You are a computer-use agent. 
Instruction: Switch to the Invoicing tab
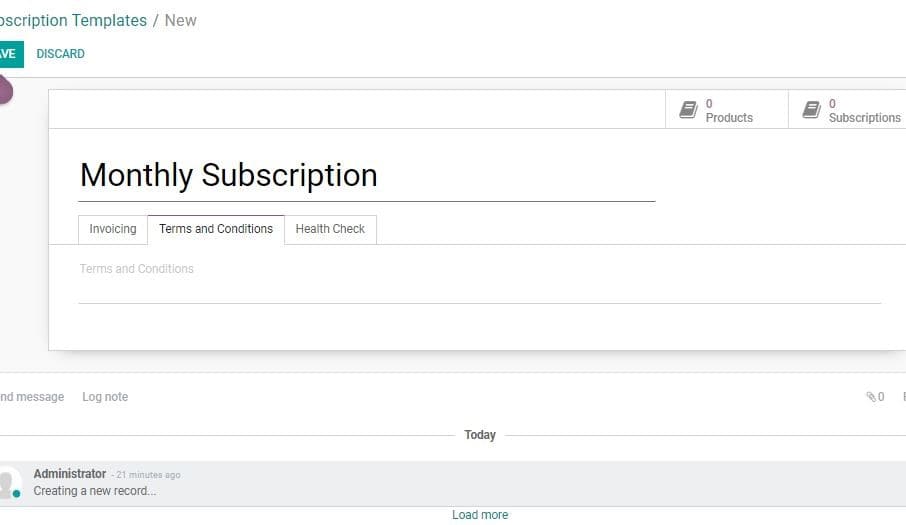[113, 229]
